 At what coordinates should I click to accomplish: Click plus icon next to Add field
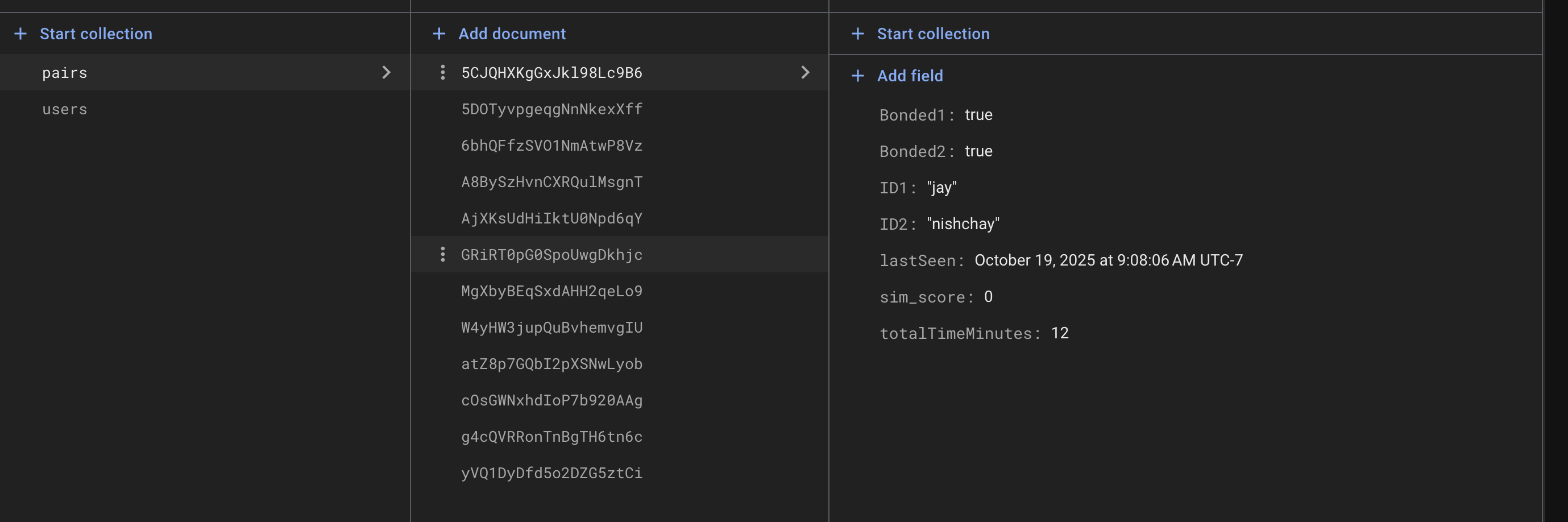(857, 76)
